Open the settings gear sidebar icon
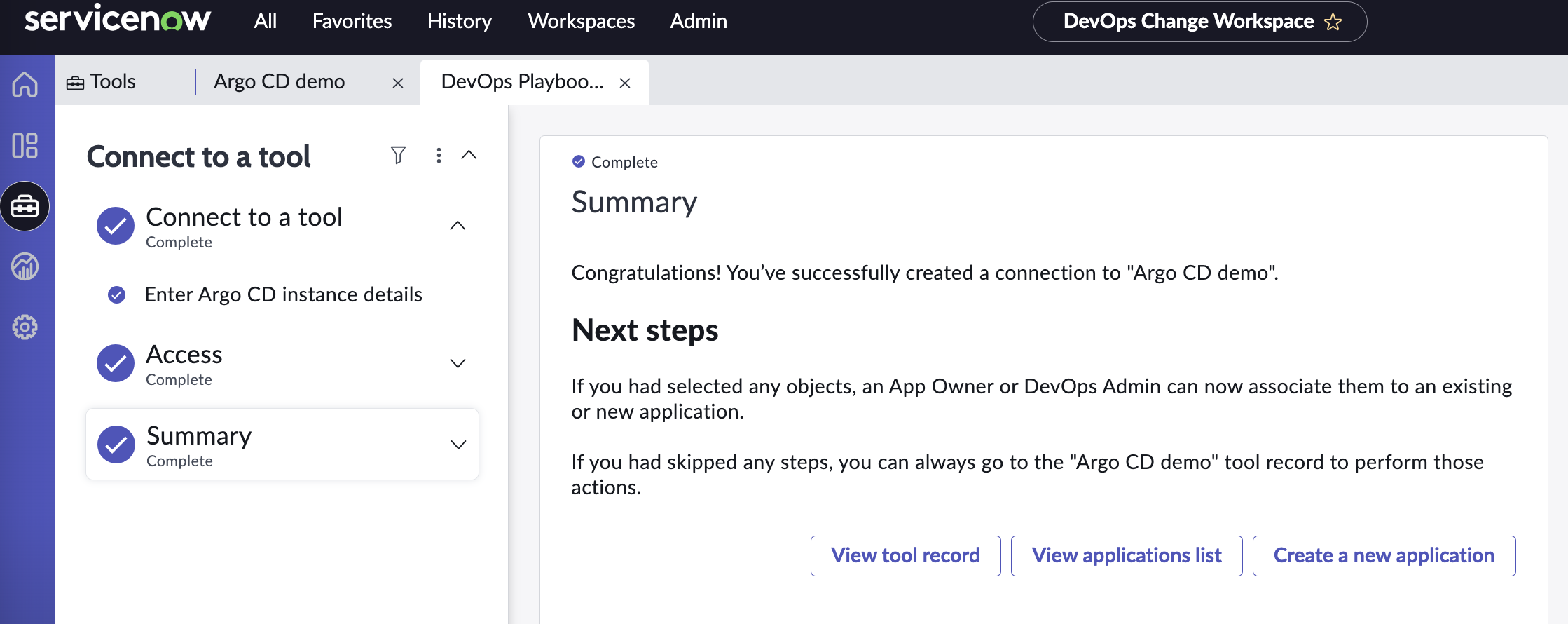Image resolution: width=1568 pixels, height=624 pixels. point(25,327)
